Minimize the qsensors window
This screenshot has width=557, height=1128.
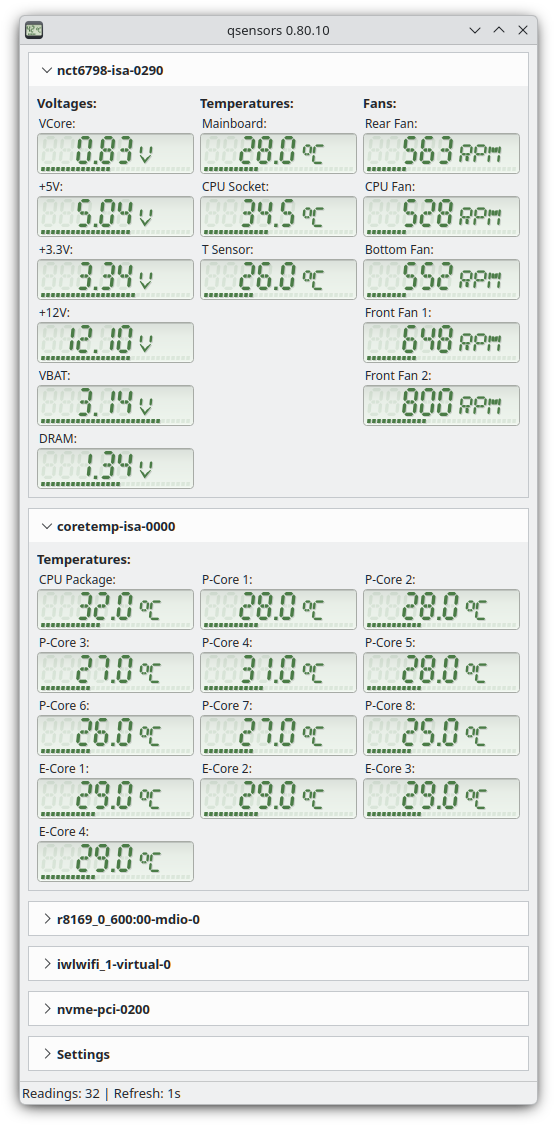point(475,30)
